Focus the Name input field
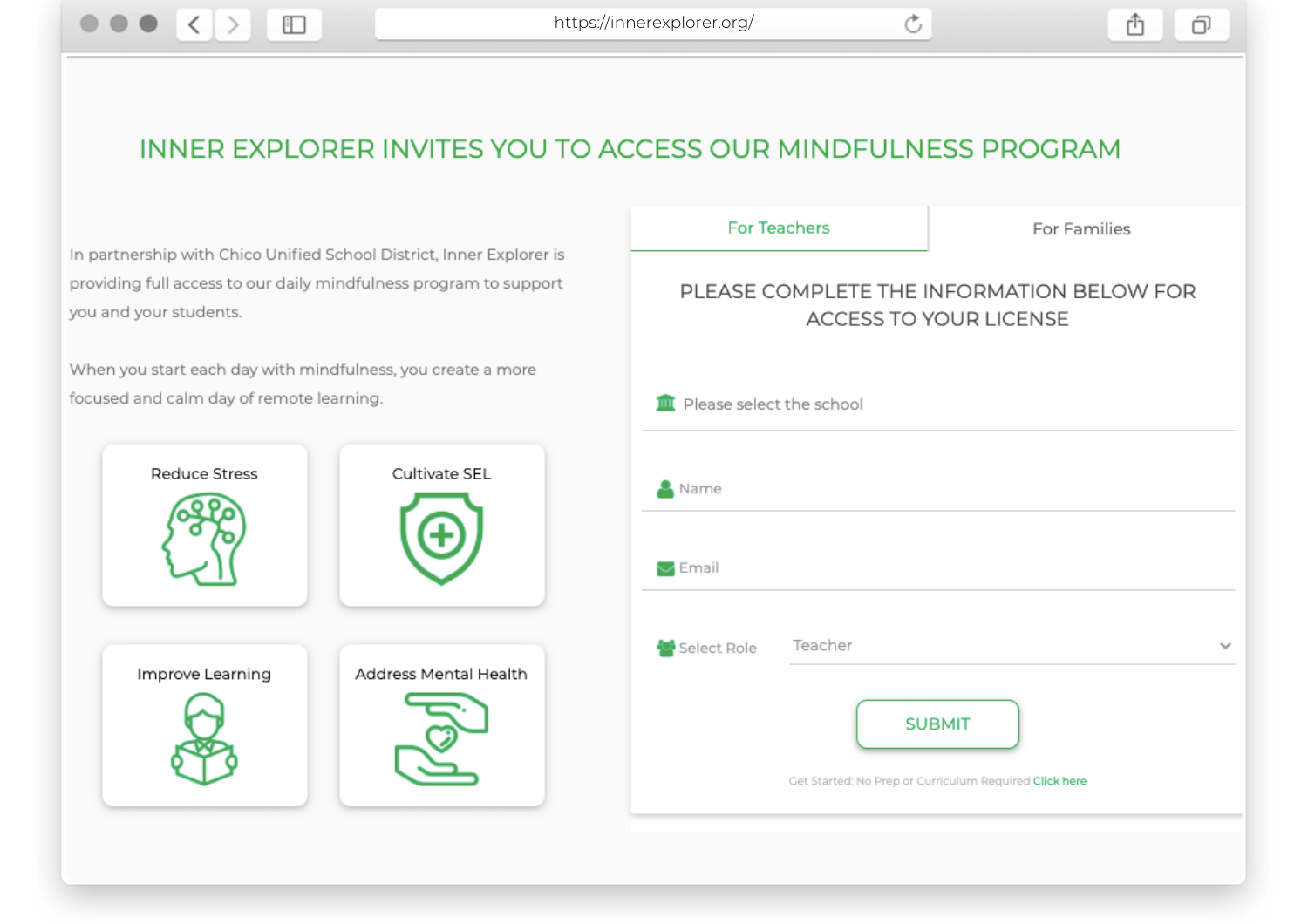This screenshot has height=924, width=1308. click(938, 489)
